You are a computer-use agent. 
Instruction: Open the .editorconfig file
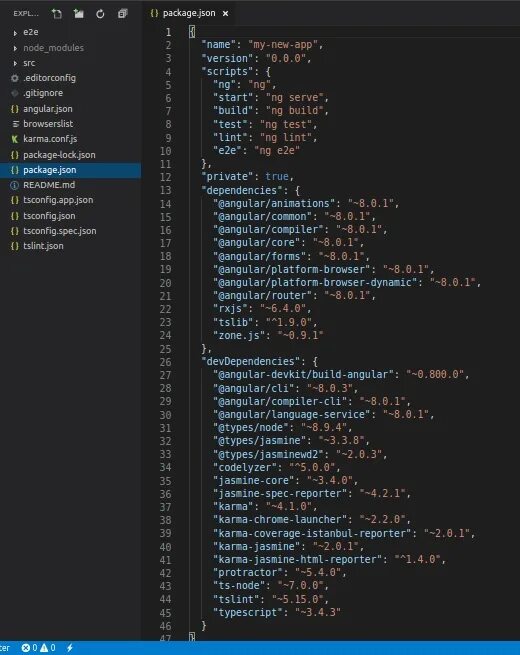[x=71, y=78]
